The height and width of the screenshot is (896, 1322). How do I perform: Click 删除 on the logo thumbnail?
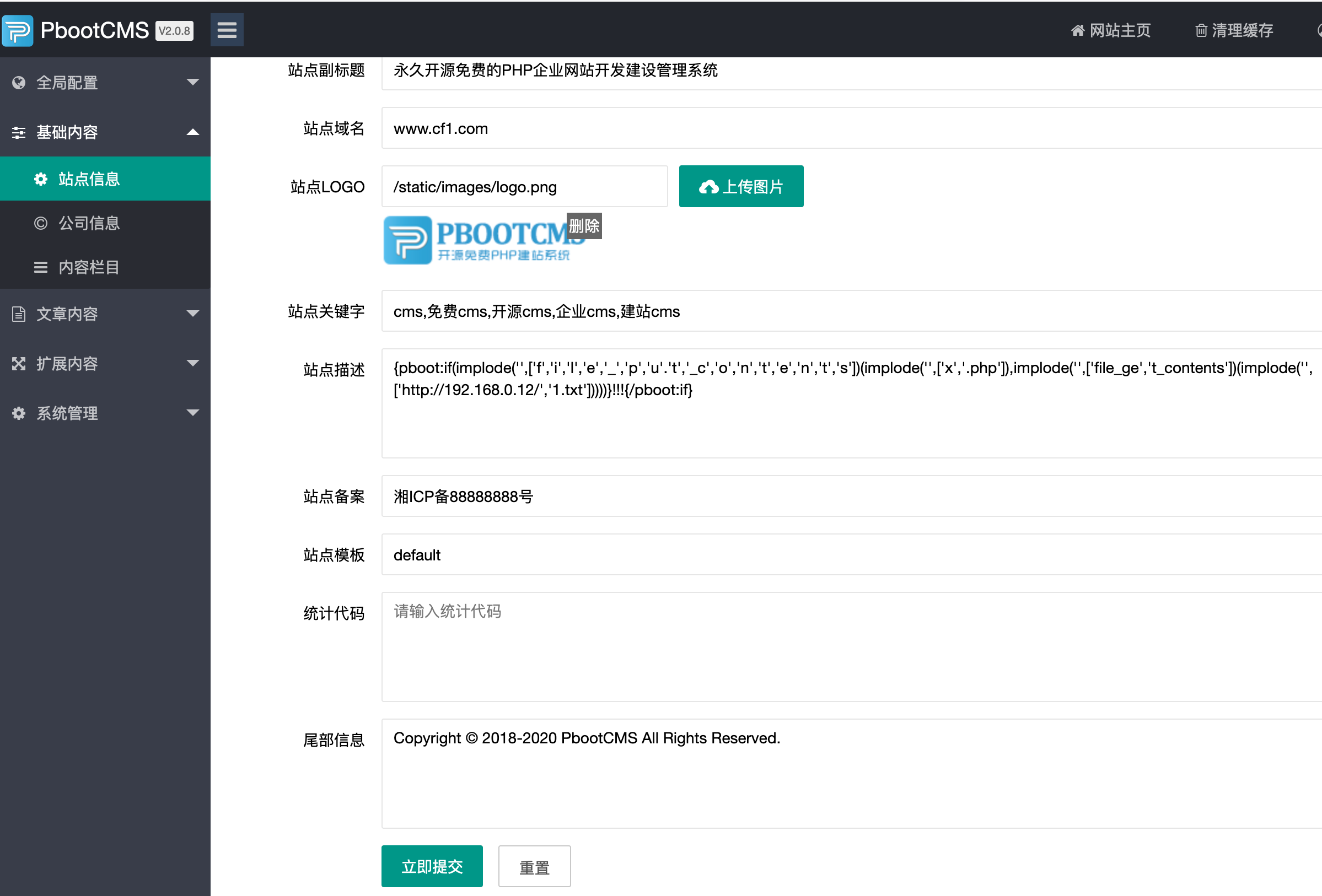click(584, 226)
